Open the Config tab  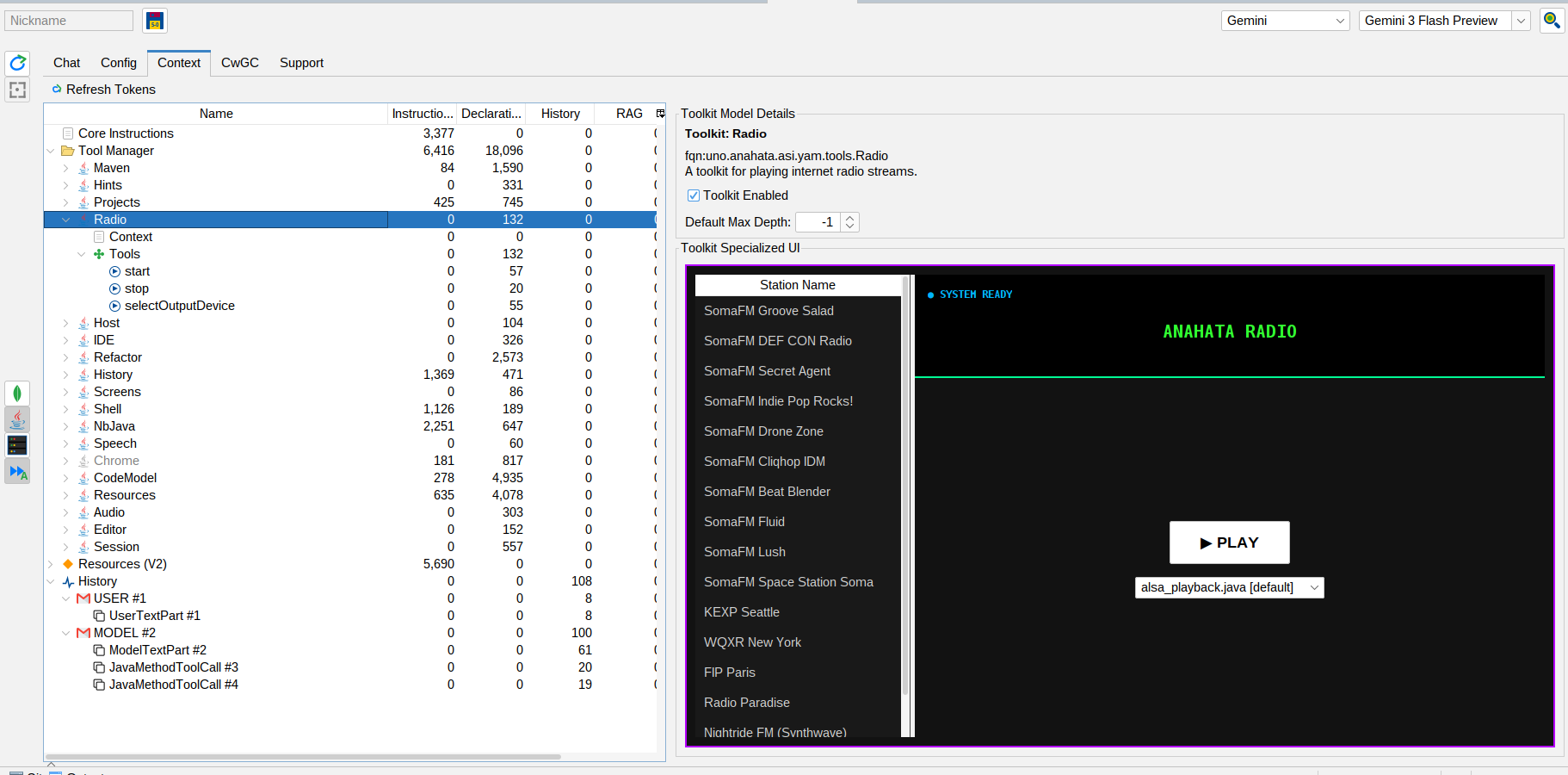[x=118, y=63]
